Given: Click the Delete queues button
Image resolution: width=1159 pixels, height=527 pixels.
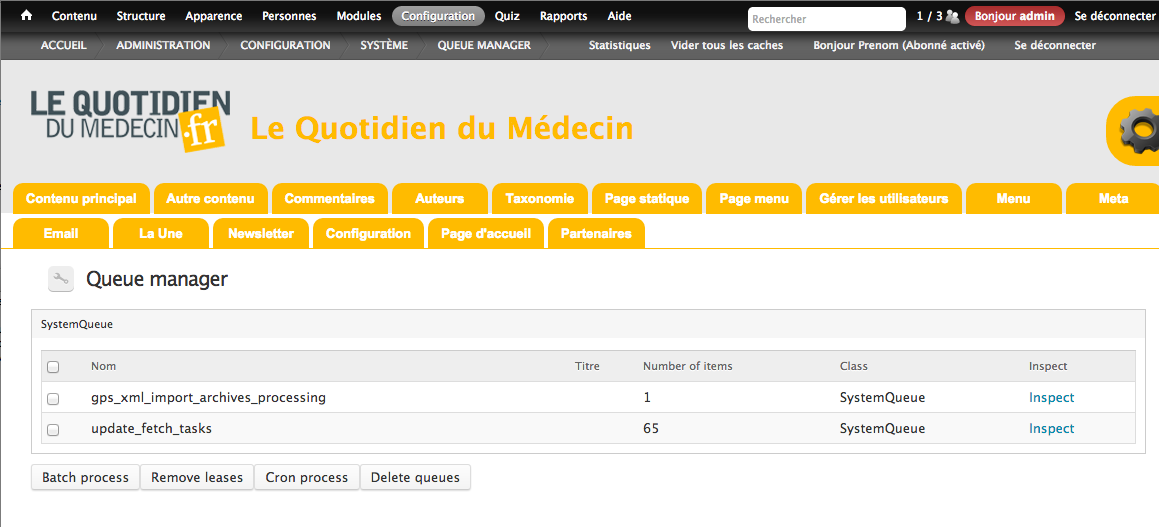Looking at the screenshot, I should coord(415,478).
